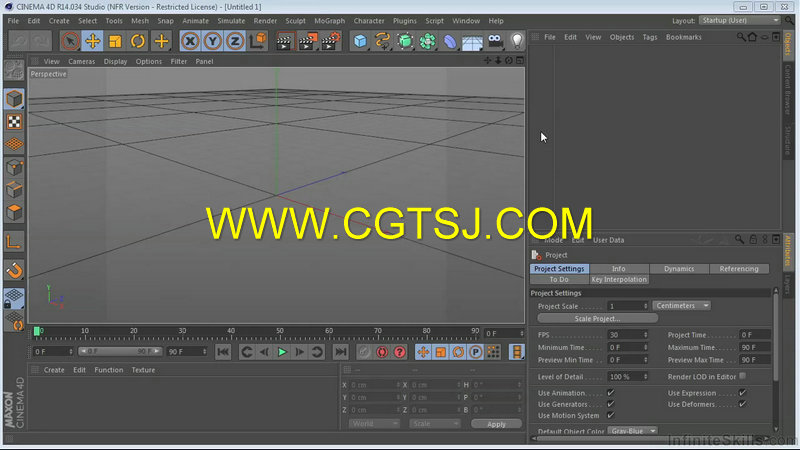The image size is (800, 450).
Task: Open the Info tab
Action: coord(619,268)
